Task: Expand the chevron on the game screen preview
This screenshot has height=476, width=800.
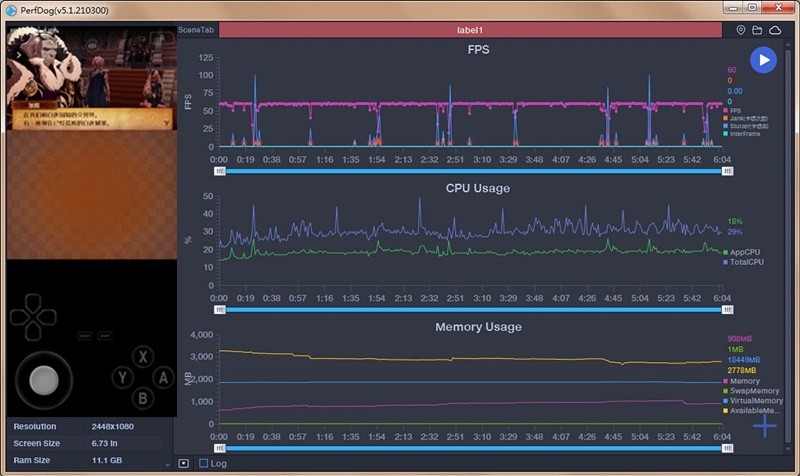Action: coord(18,55)
